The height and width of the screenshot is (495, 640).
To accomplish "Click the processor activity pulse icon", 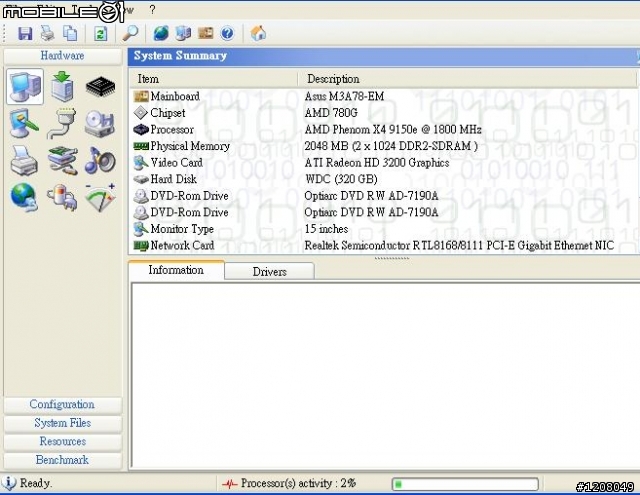I will [x=230, y=484].
